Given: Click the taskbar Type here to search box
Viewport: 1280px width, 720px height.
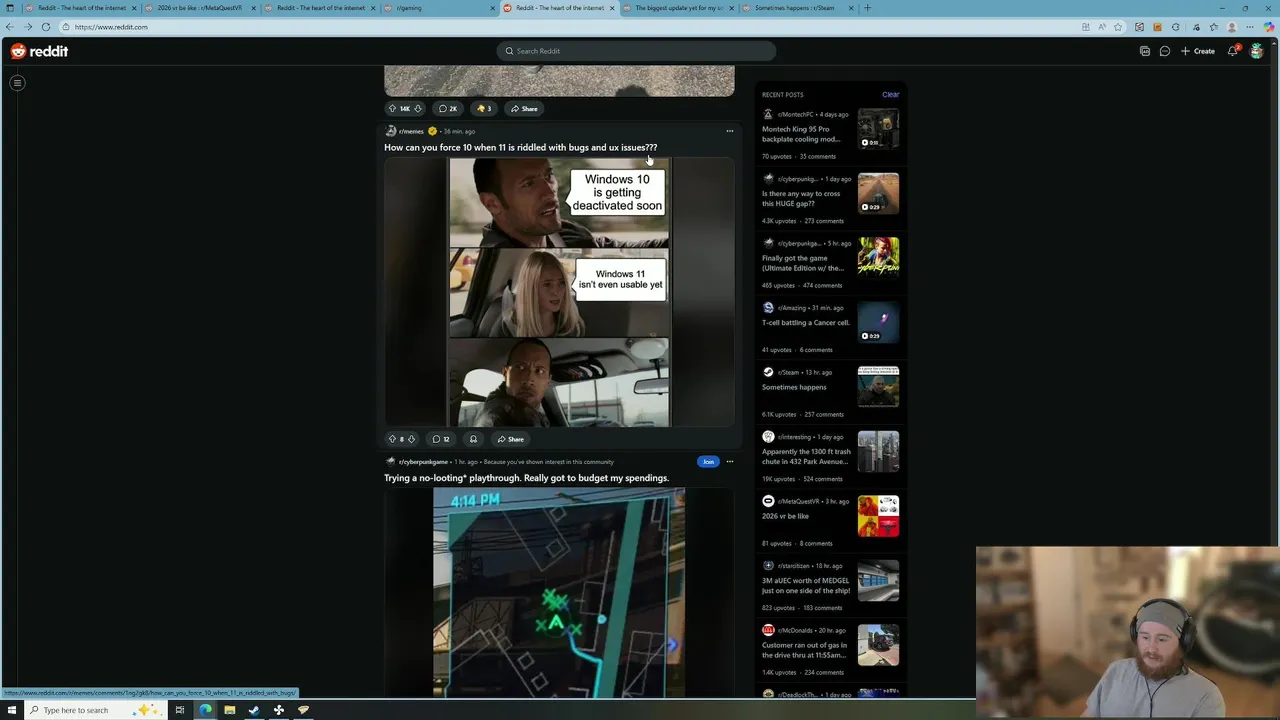Looking at the screenshot, I should [95, 710].
